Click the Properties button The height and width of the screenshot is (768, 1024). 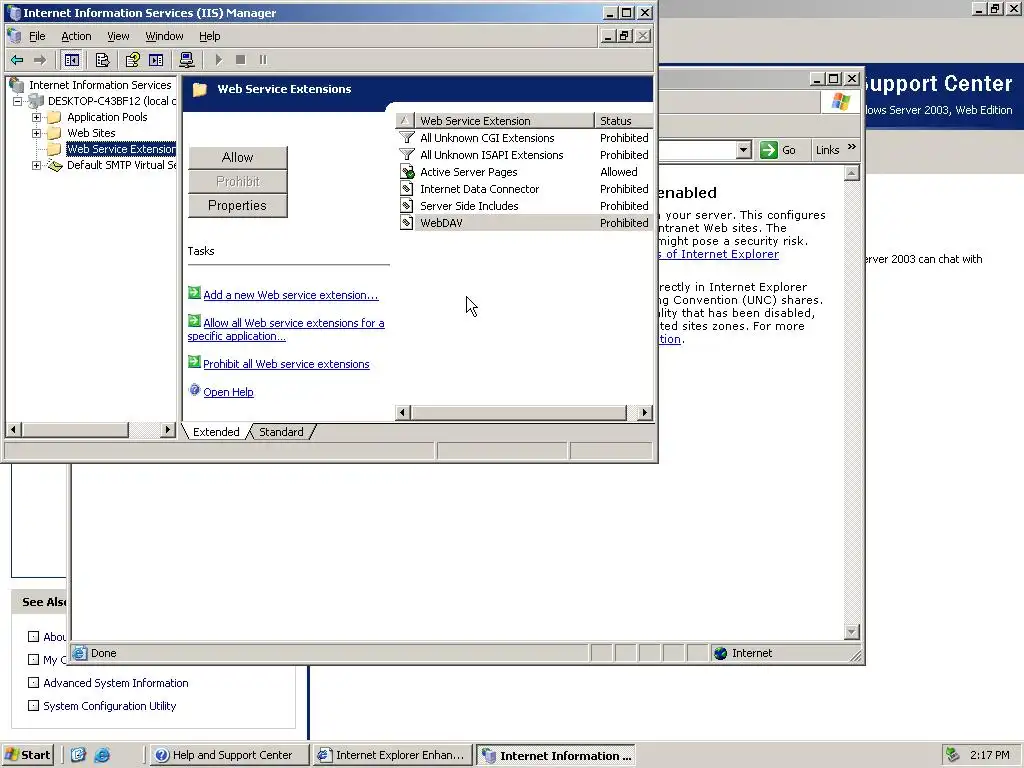(x=238, y=206)
